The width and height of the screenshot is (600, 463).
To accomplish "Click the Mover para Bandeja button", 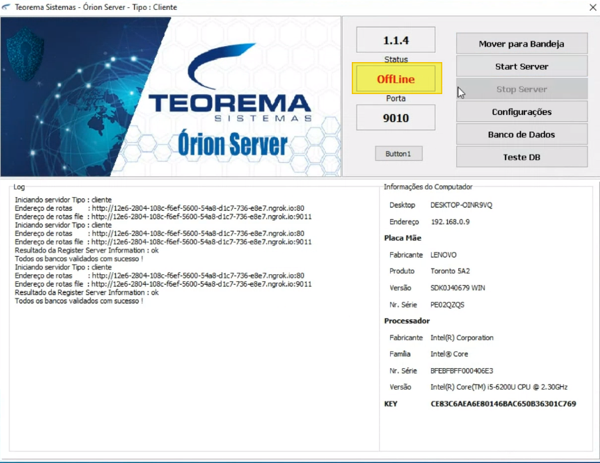I will (522, 44).
